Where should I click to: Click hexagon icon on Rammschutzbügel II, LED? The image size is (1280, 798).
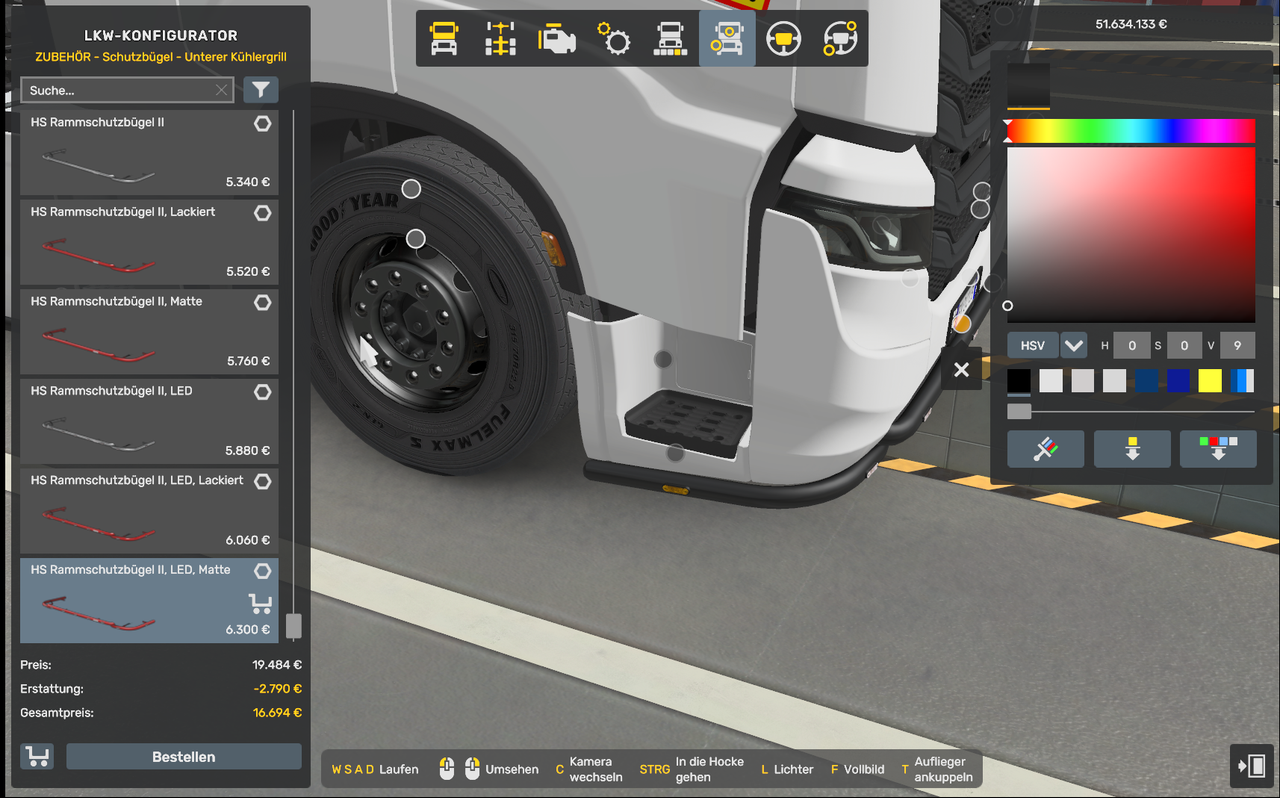pos(262,392)
